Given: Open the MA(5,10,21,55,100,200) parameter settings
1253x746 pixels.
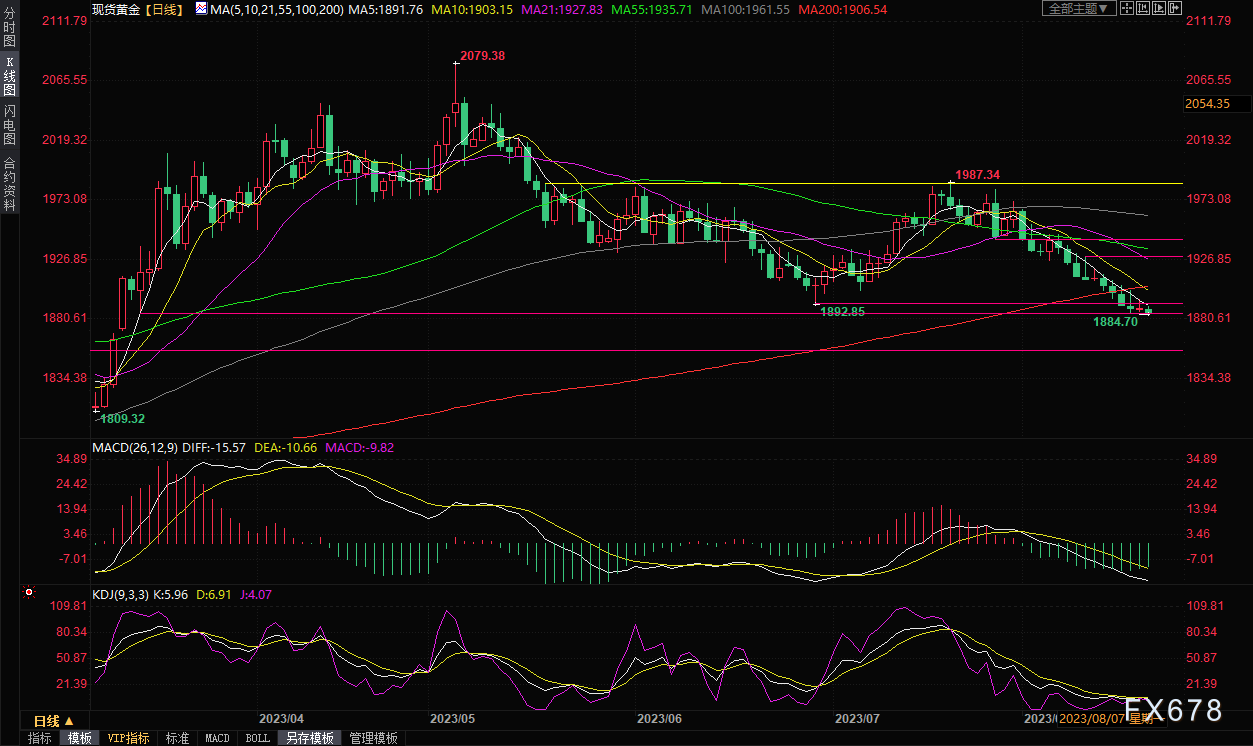Looking at the screenshot, I should (x=270, y=9).
